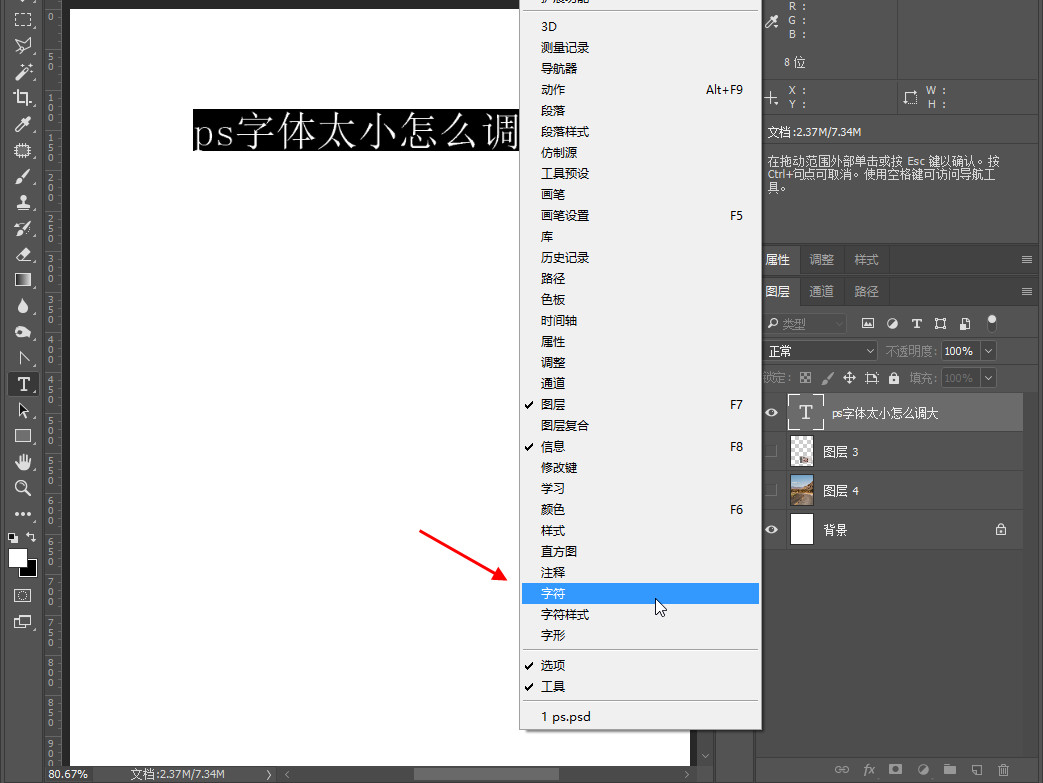Expand the 不透明度 opacity dropdown arrow
The width and height of the screenshot is (1043, 783).
pyautogui.click(x=988, y=351)
